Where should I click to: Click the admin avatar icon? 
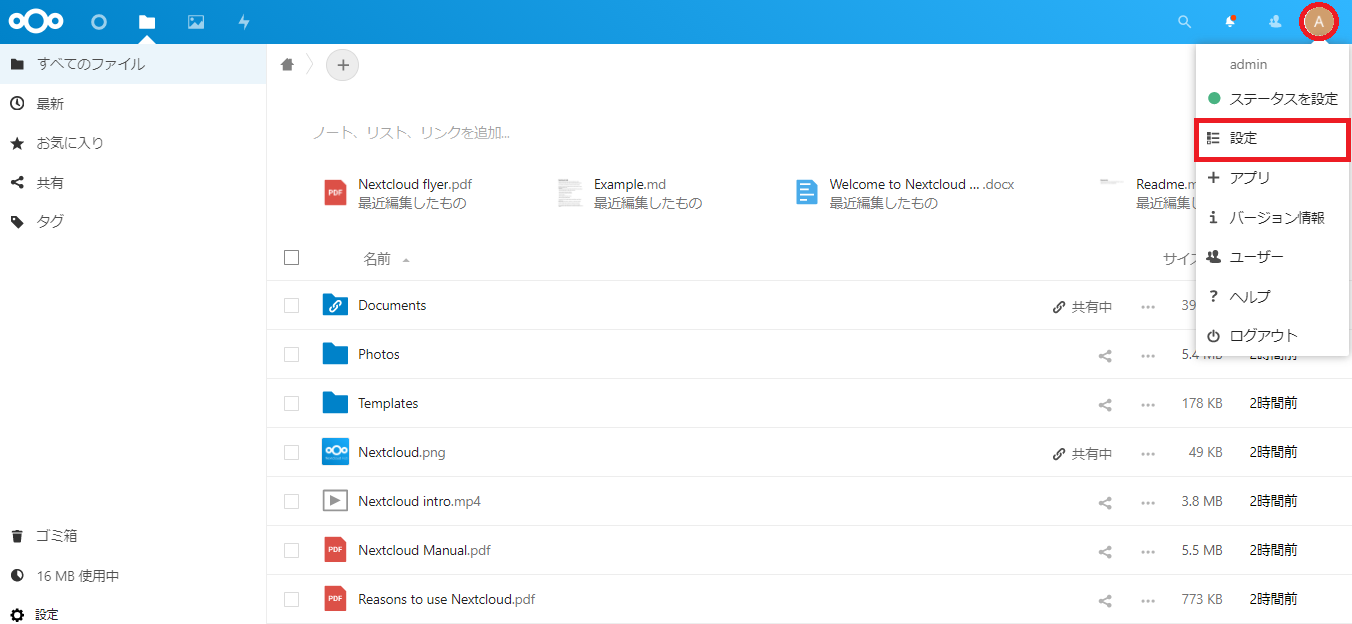tap(1319, 21)
